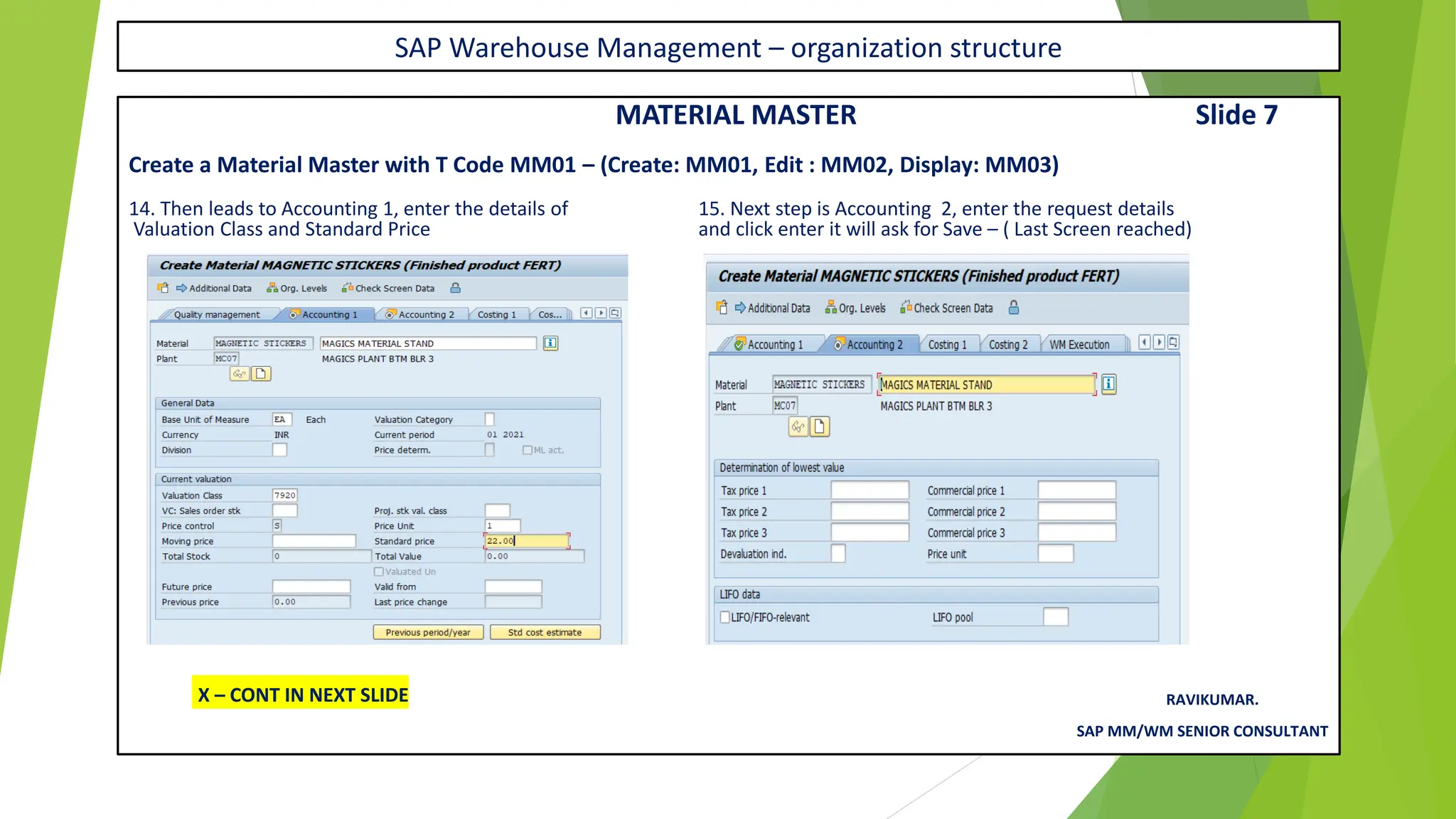
Task: Open the WM Execution tab
Action: (x=1079, y=344)
